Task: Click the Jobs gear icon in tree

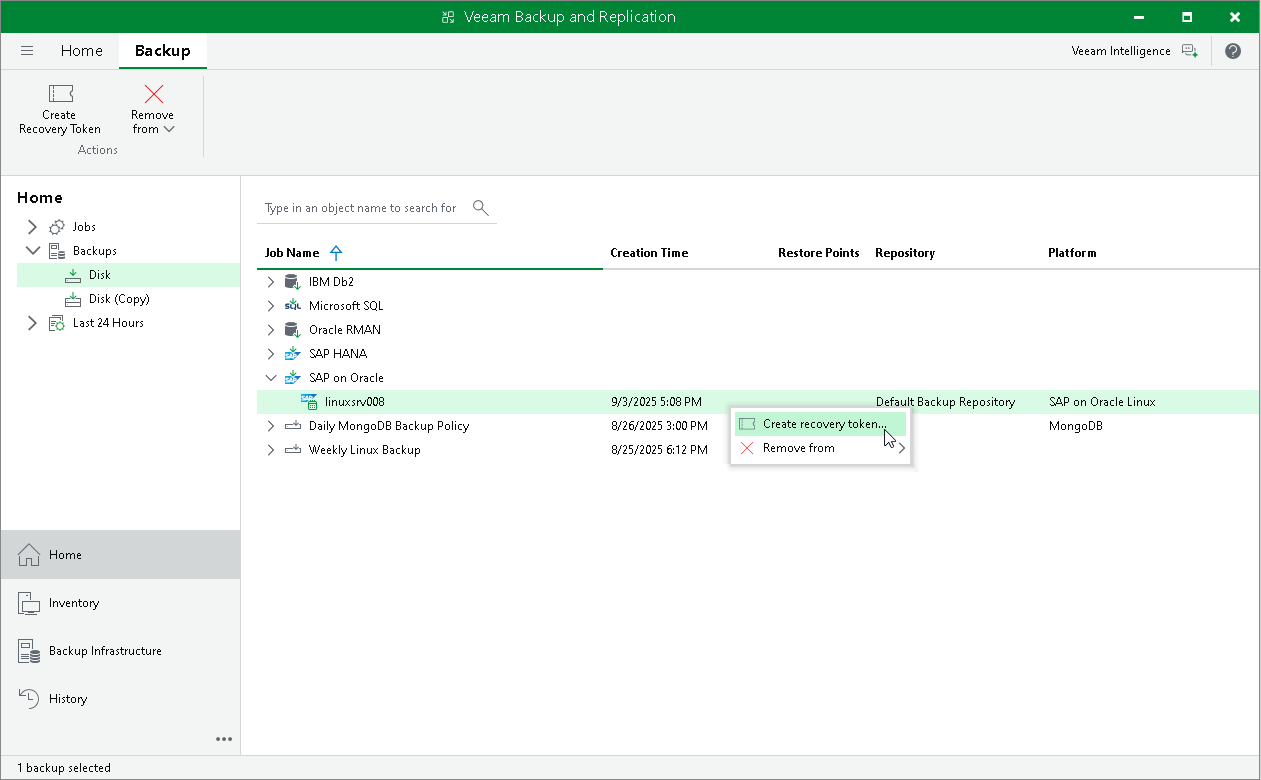Action: (57, 227)
